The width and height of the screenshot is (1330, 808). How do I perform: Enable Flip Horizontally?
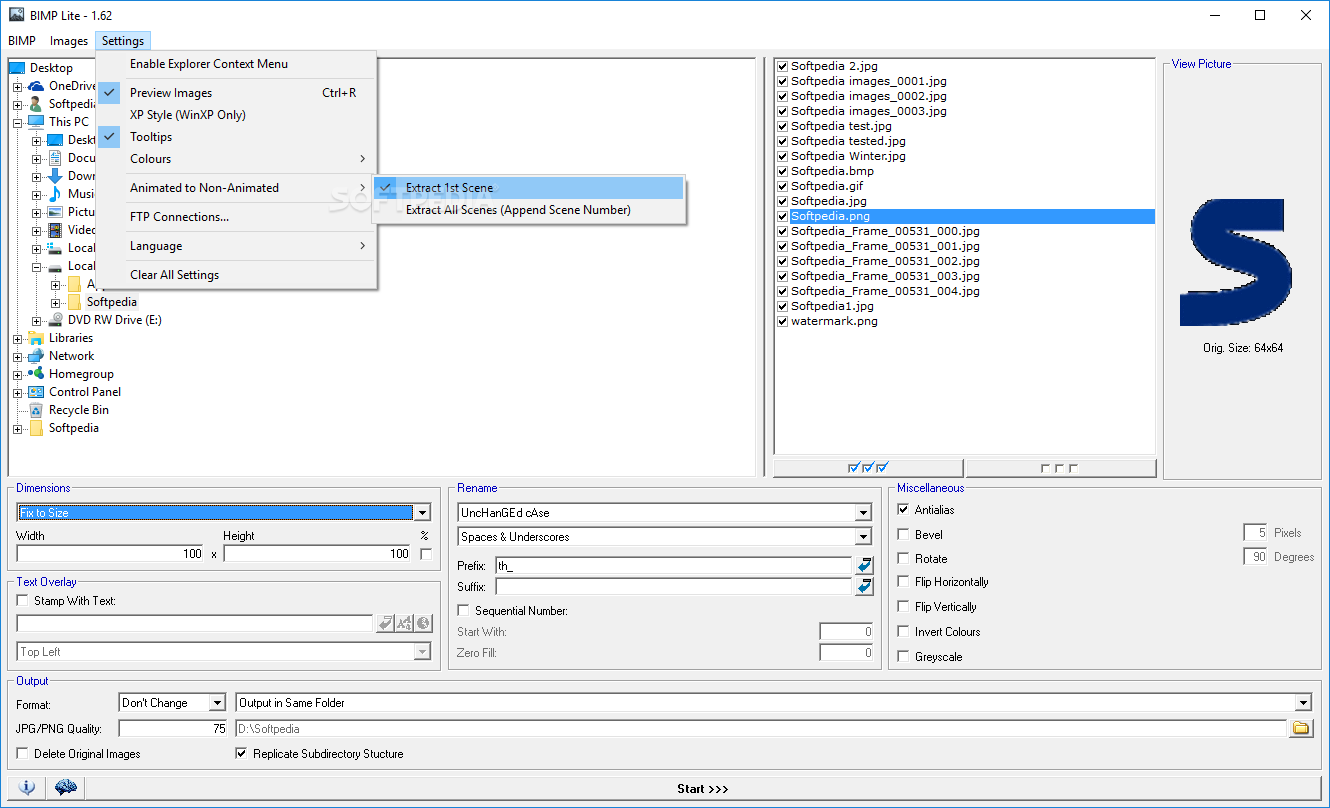pos(904,582)
